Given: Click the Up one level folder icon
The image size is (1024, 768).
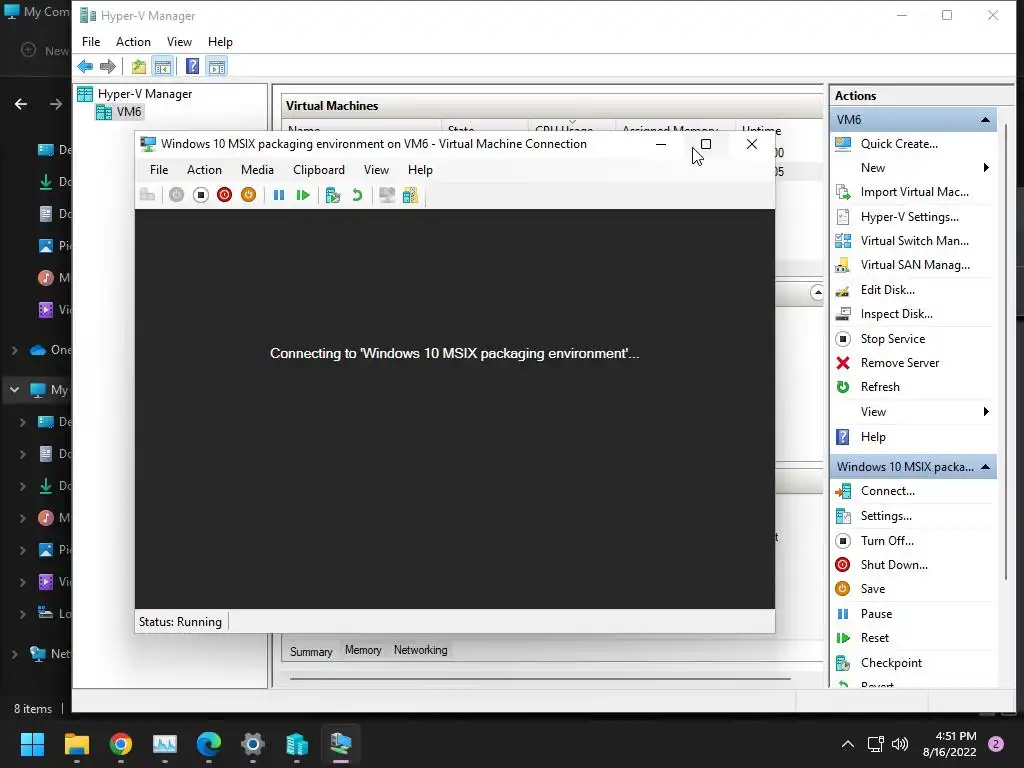Looking at the screenshot, I should (x=138, y=66).
